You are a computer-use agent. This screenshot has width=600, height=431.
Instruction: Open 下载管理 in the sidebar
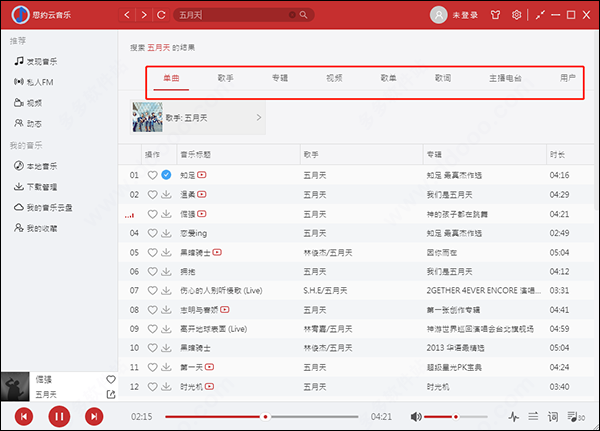[36, 186]
